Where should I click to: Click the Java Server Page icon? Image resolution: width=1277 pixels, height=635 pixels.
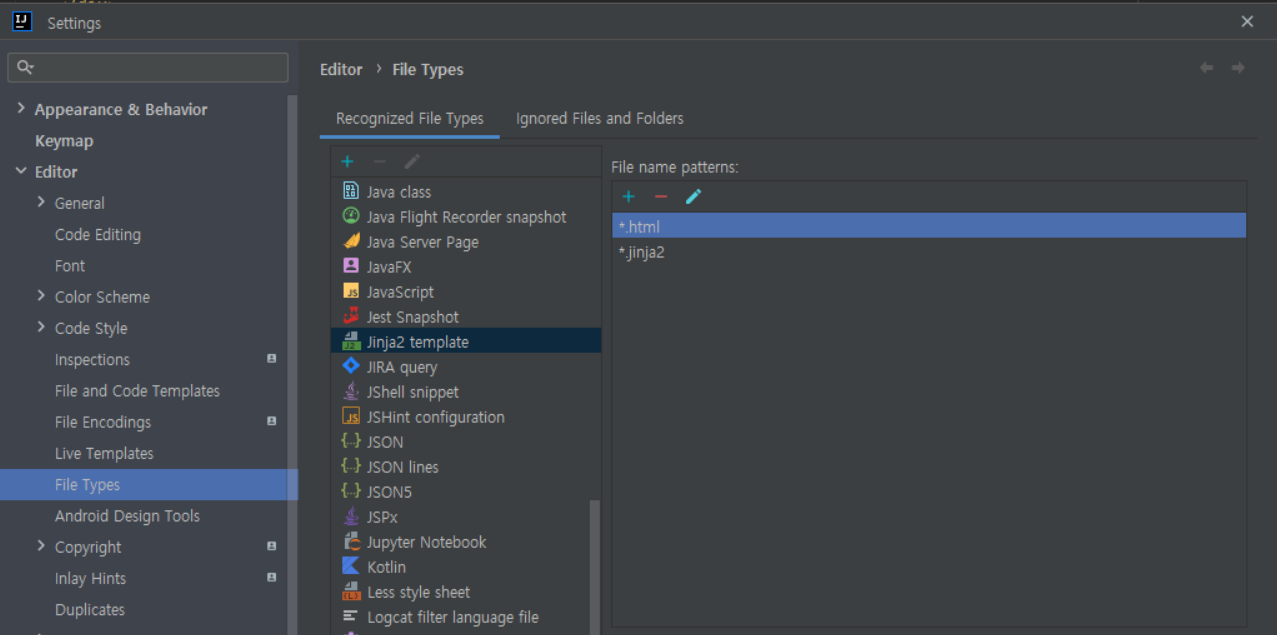pos(351,241)
